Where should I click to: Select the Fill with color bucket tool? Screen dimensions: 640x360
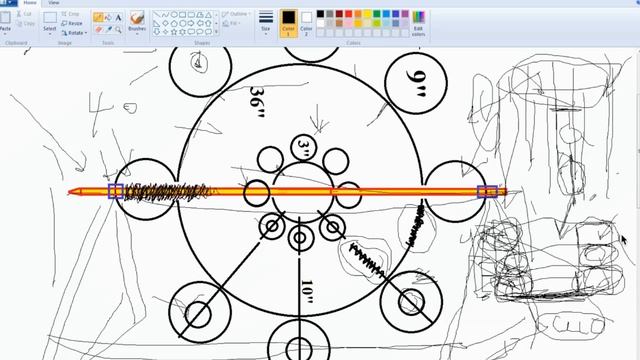tap(108, 17)
